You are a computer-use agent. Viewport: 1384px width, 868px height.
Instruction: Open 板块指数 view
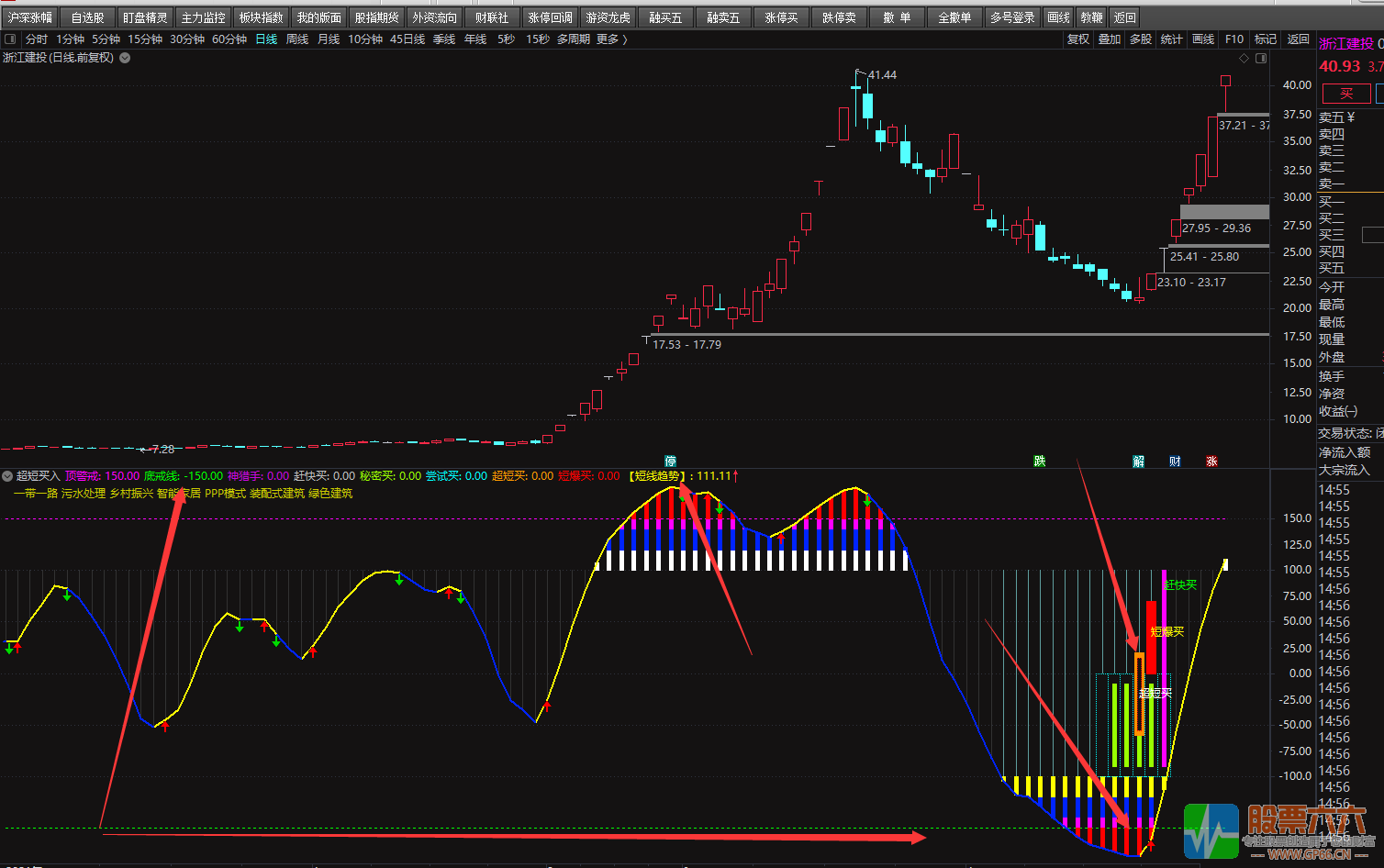click(262, 17)
